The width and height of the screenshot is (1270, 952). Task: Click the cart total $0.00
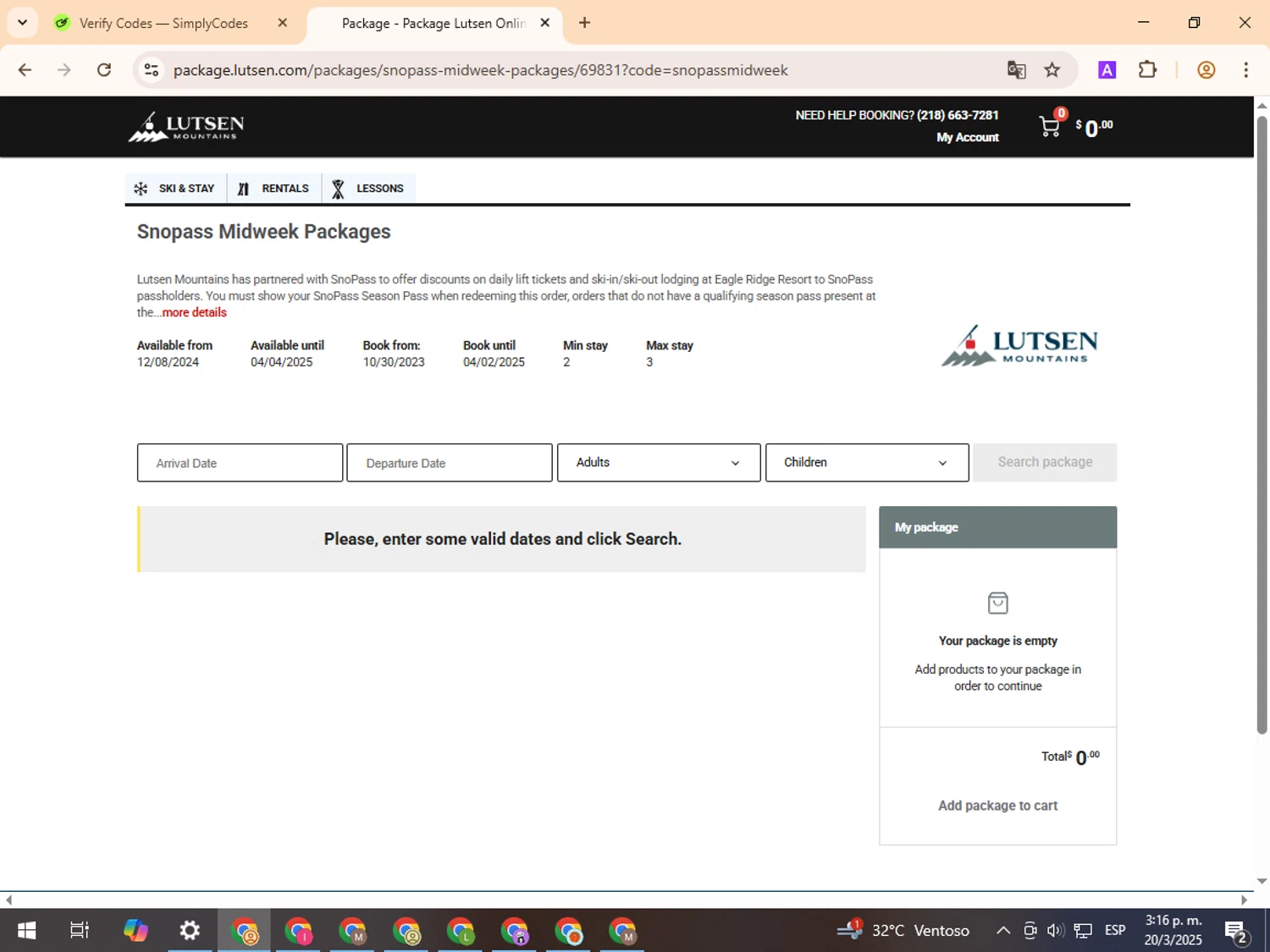pyautogui.click(x=1094, y=127)
